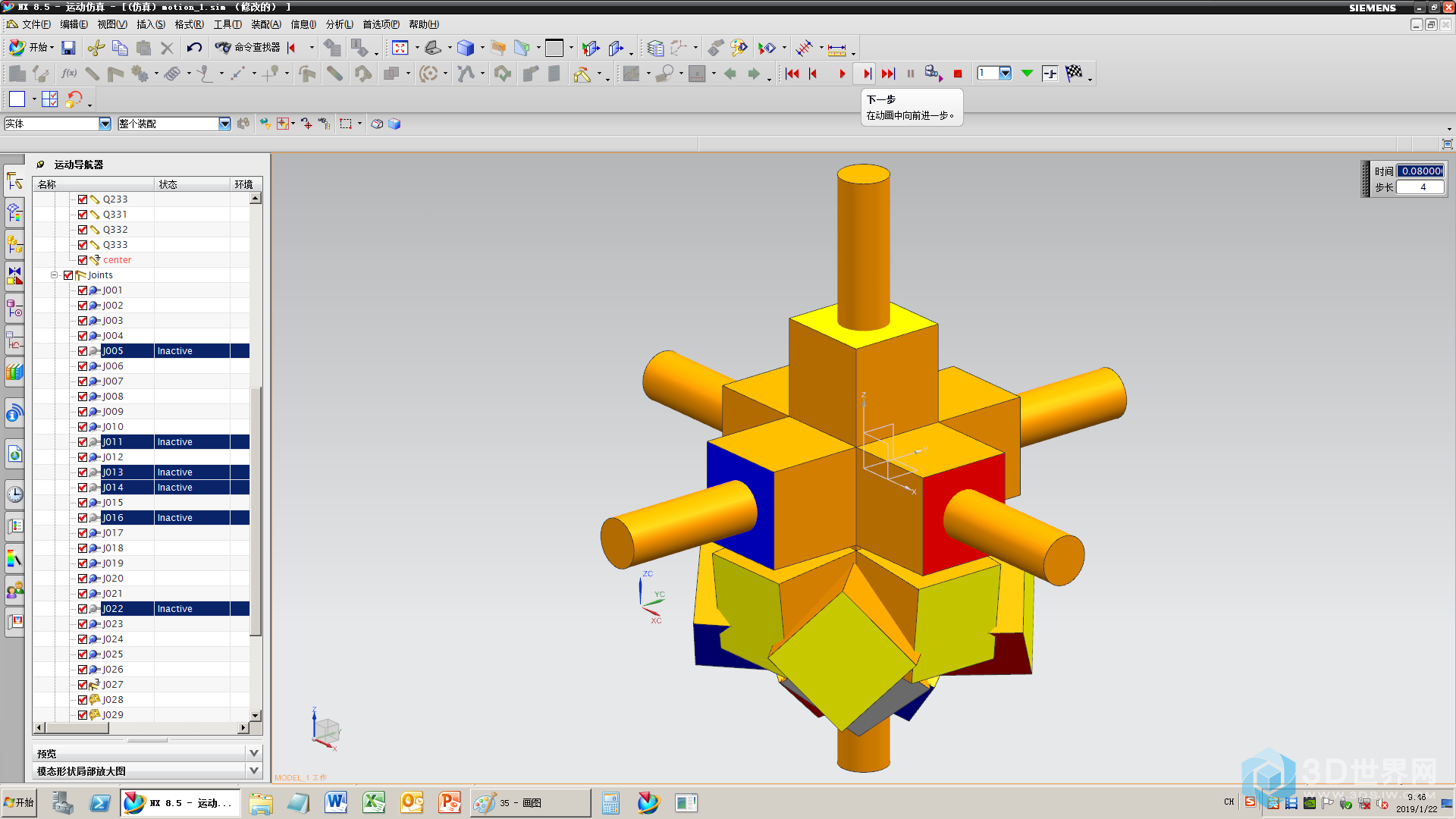Click the spring connector icon
This screenshot has width=1456, height=819.
[172, 74]
